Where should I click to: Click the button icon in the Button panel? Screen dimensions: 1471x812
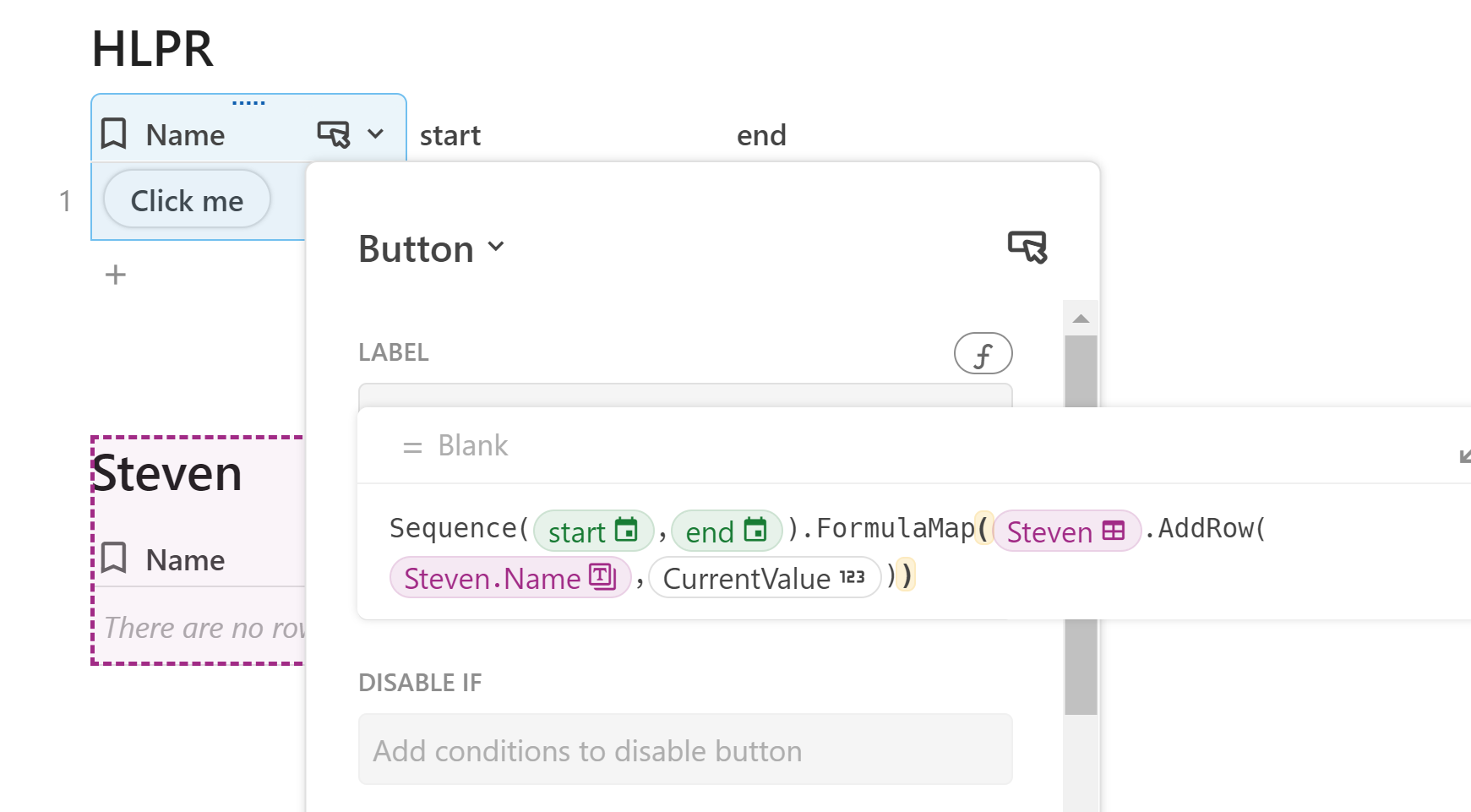click(1027, 247)
